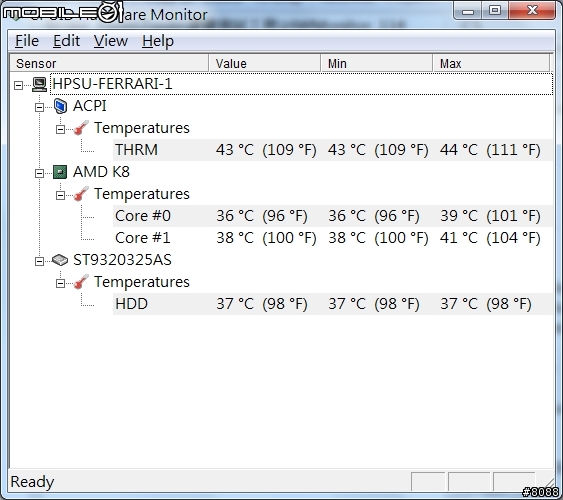The width and height of the screenshot is (563, 500).
Task: Click thermometer icon under ACPI
Action: click(81, 128)
